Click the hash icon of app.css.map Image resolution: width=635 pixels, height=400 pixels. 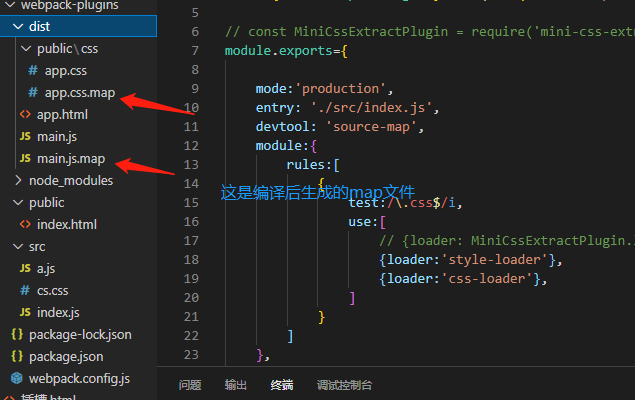(x=33, y=92)
